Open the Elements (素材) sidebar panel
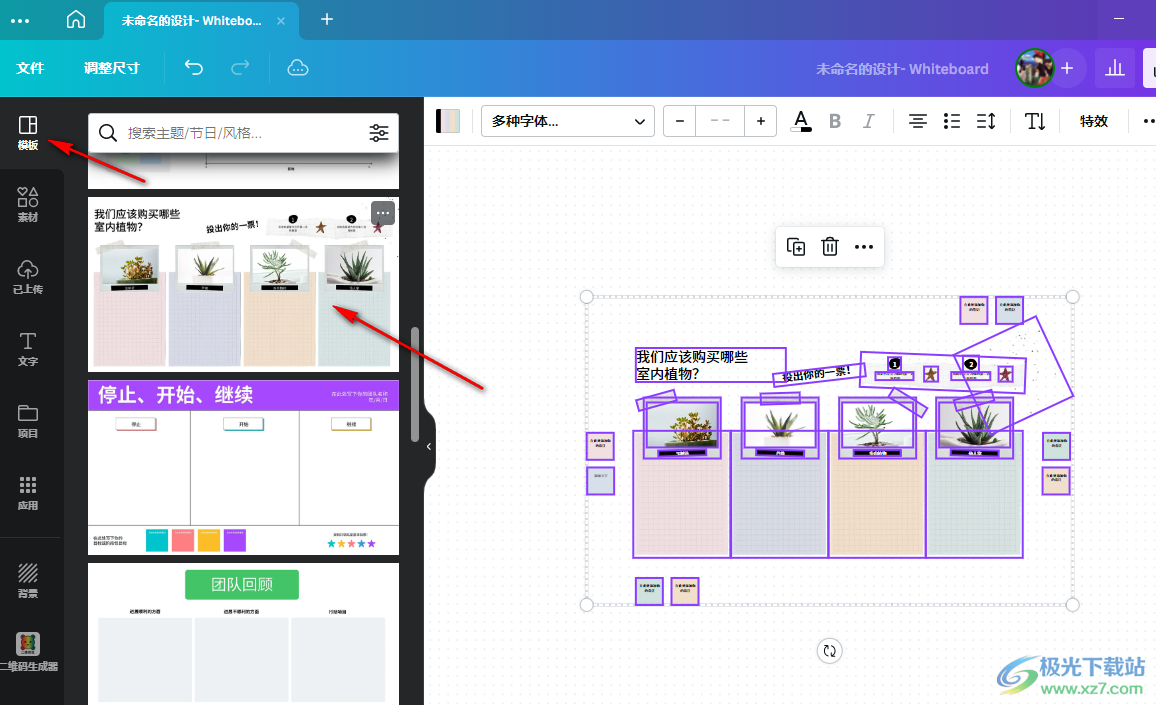 [x=28, y=204]
